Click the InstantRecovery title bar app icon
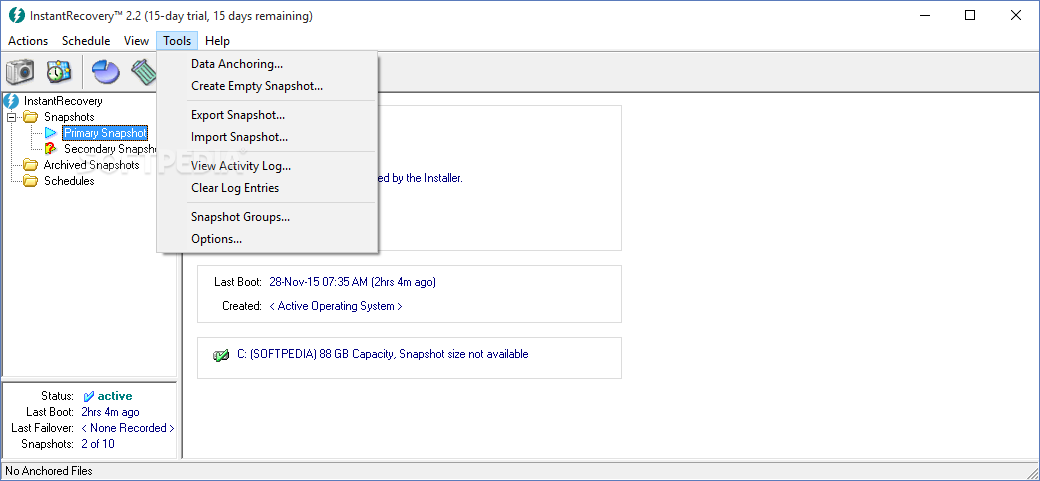 click(17, 15)
